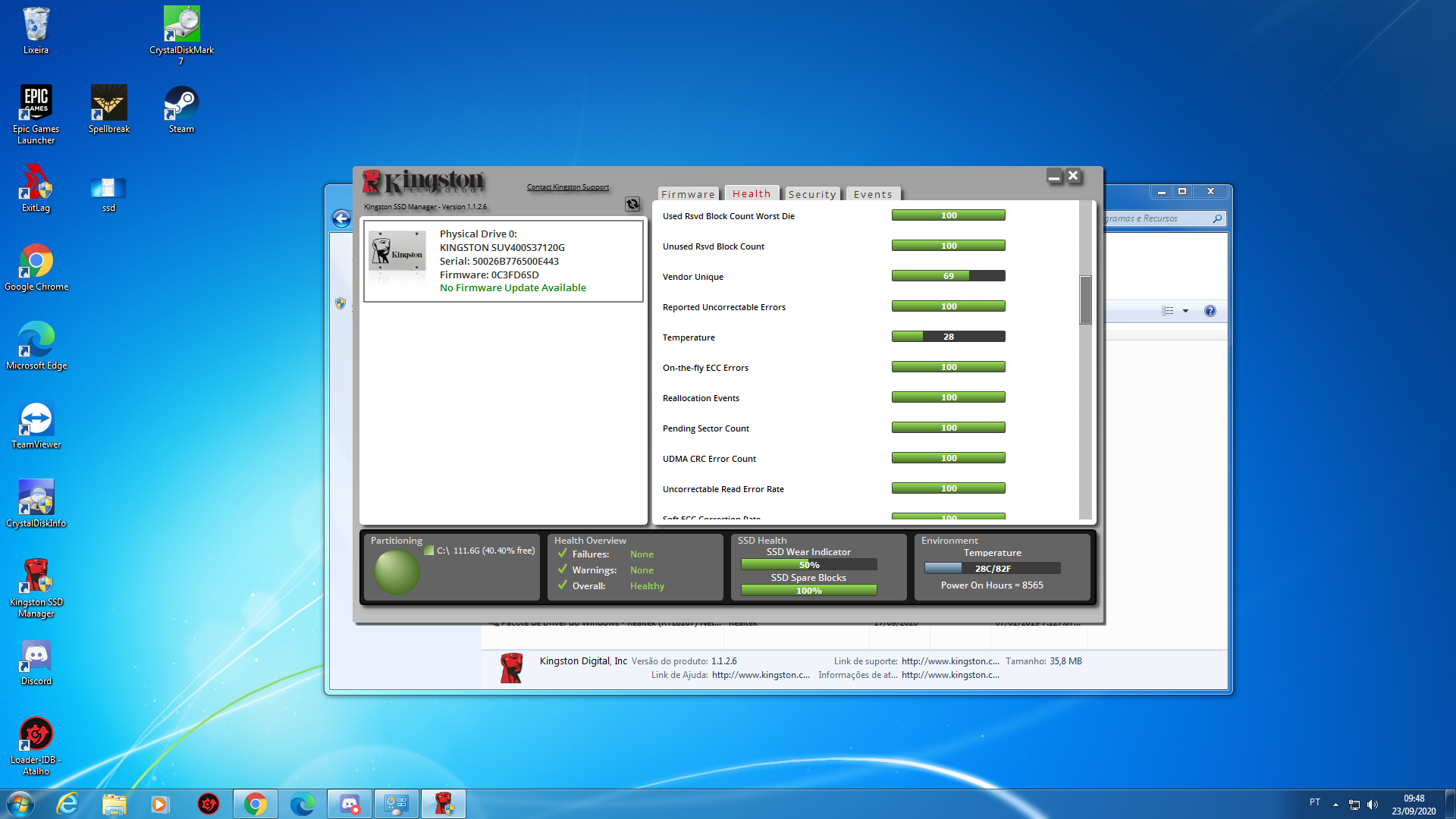The height and width of the screenshot is (819, 1456).
Task: Click the Overall Healthy status
Action: (647, 586)
